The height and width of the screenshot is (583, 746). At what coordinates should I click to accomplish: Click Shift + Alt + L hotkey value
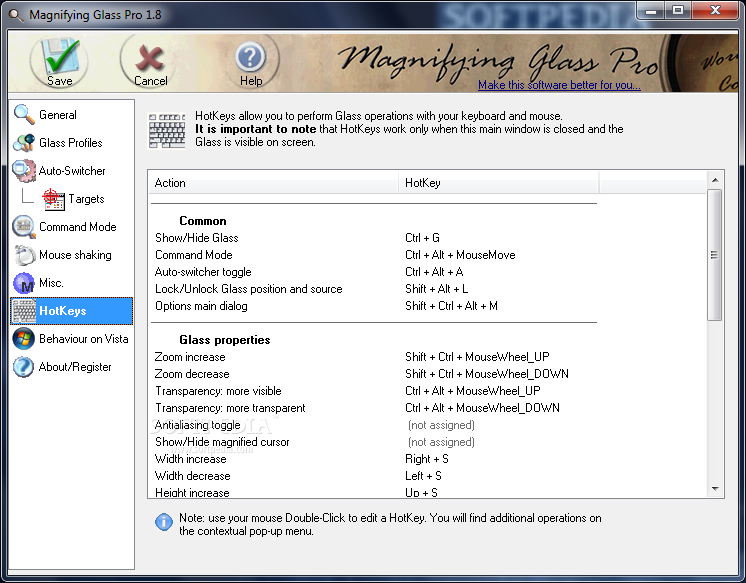(436, 289)
